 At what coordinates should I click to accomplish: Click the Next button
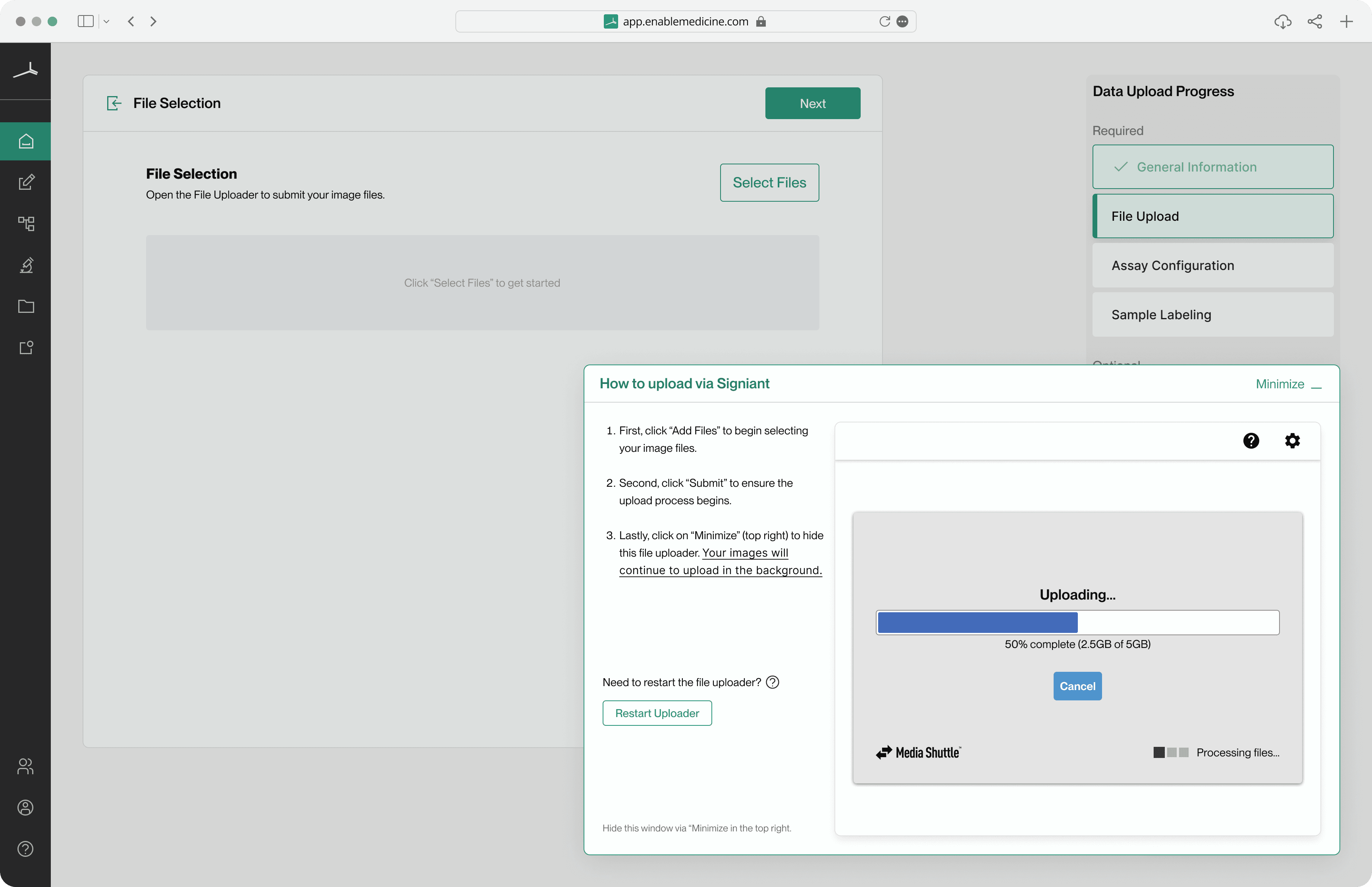tap(812, 103)
